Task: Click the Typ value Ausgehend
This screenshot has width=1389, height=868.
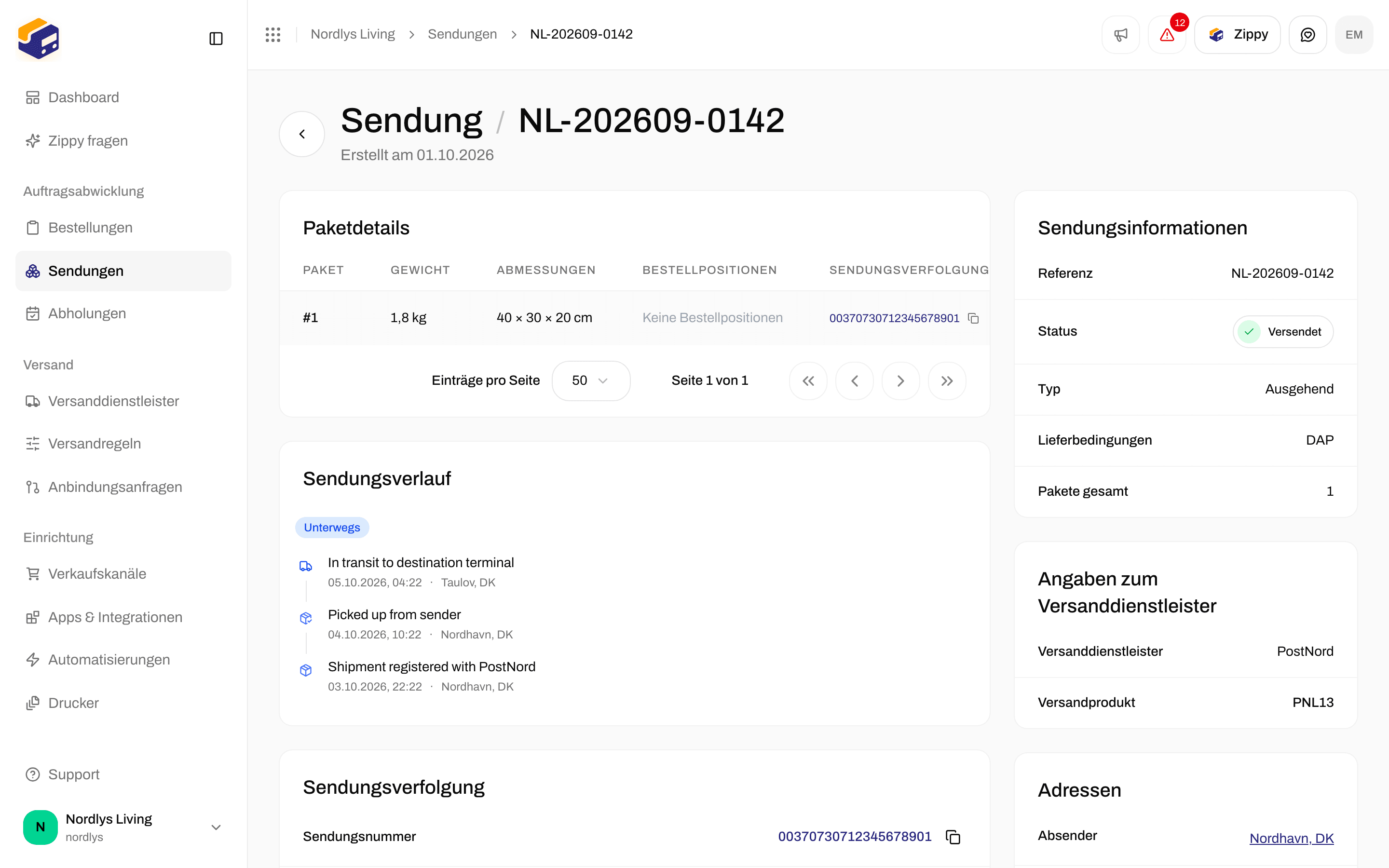Action: [1299, 389]
